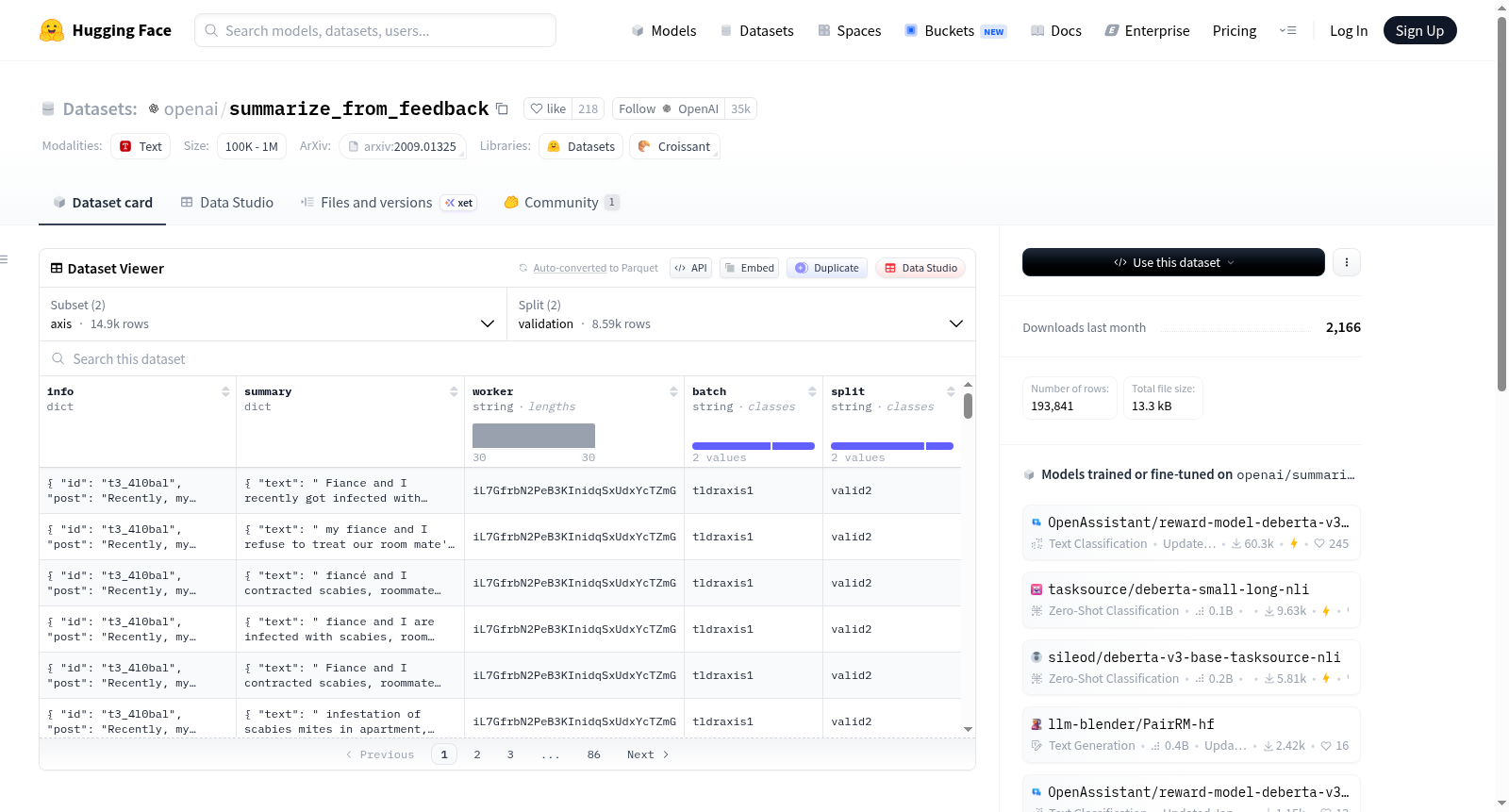Expand the Subset axis dropdown
The image size is (1509, 812).
(274, 314)
